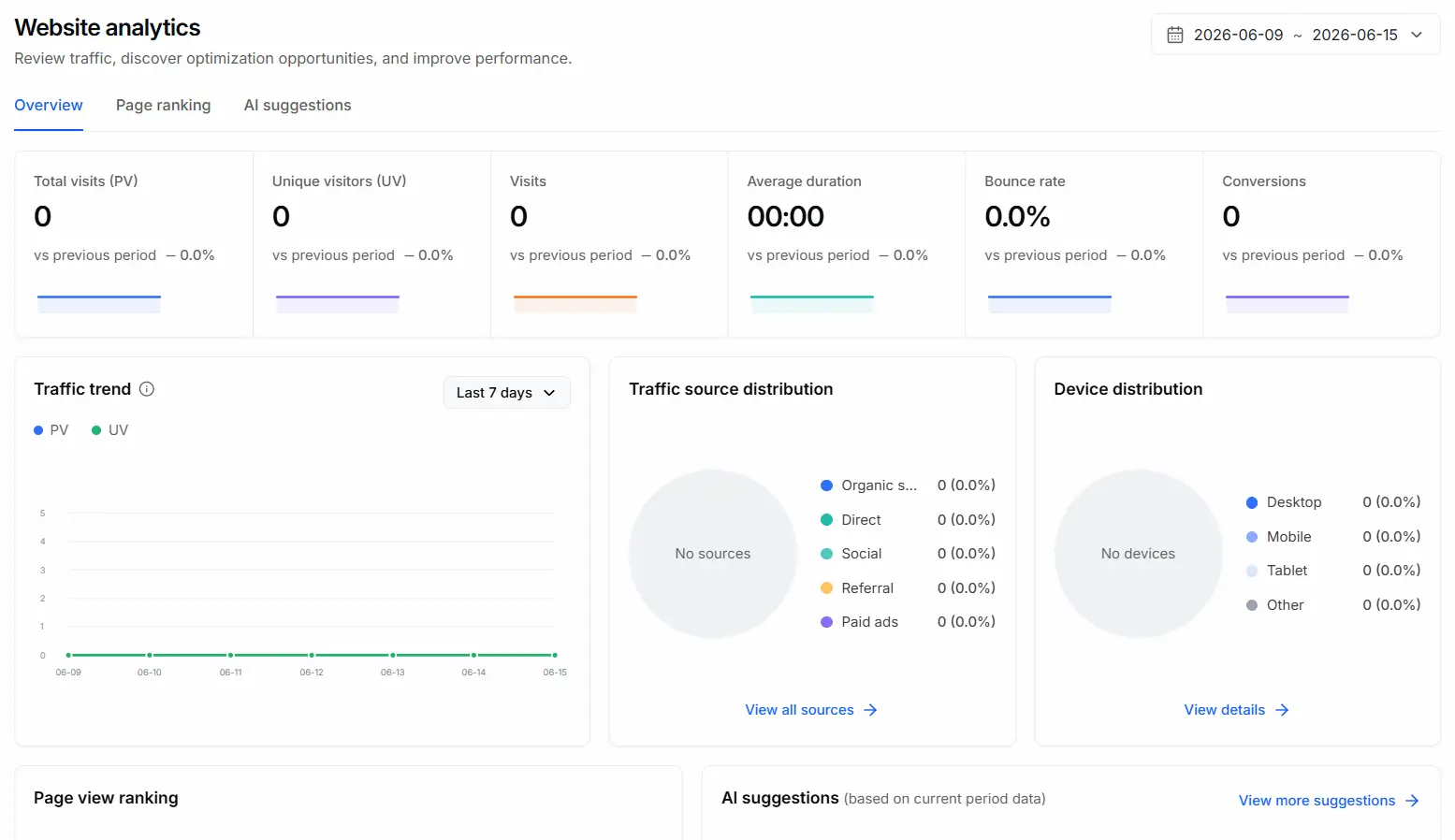Click the Referral legend orange dot
1455x840 pixels.
pyautogui.click(x=826, y=588)
